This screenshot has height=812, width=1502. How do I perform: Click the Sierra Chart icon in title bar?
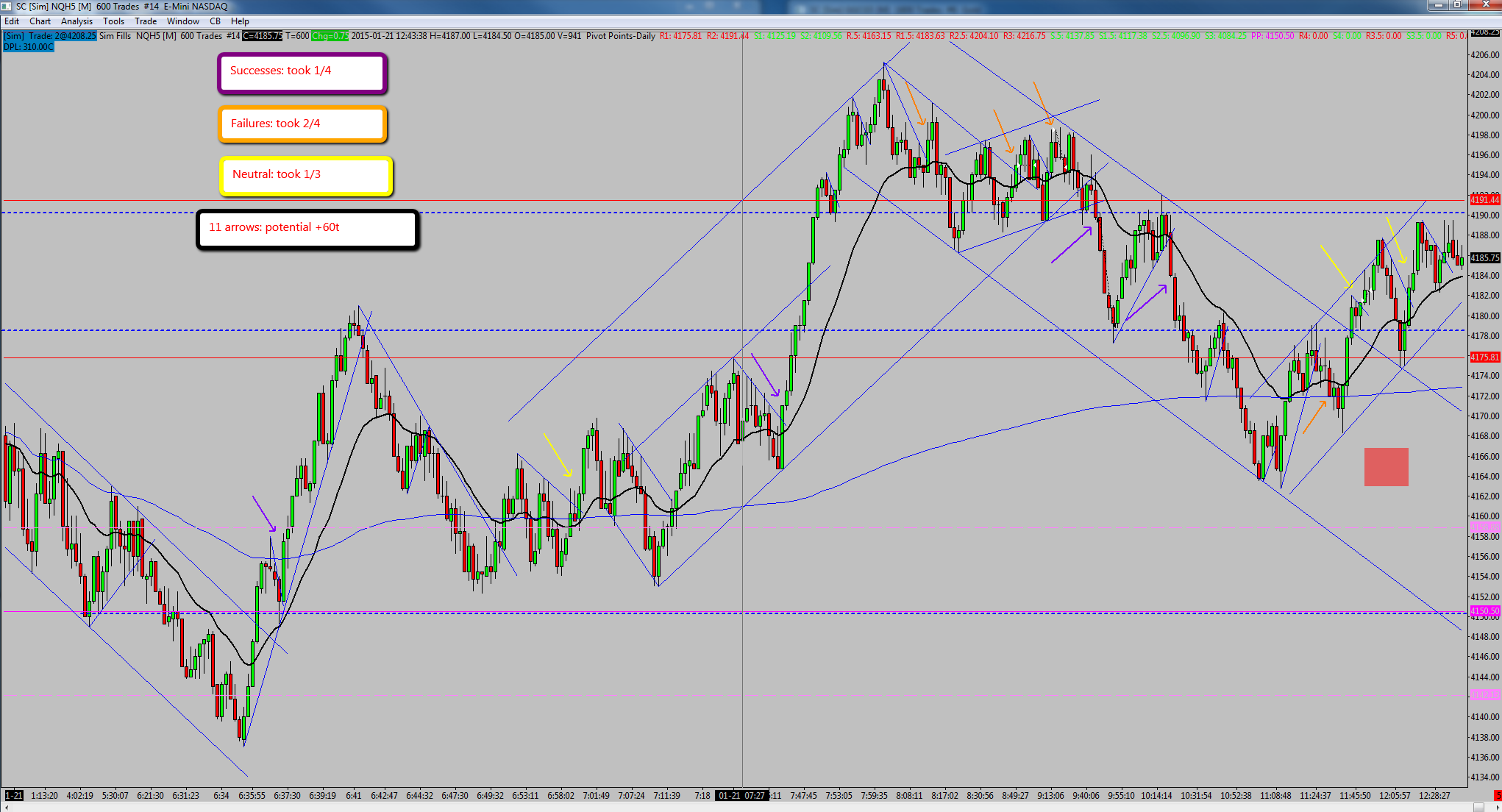coord(7,7)
